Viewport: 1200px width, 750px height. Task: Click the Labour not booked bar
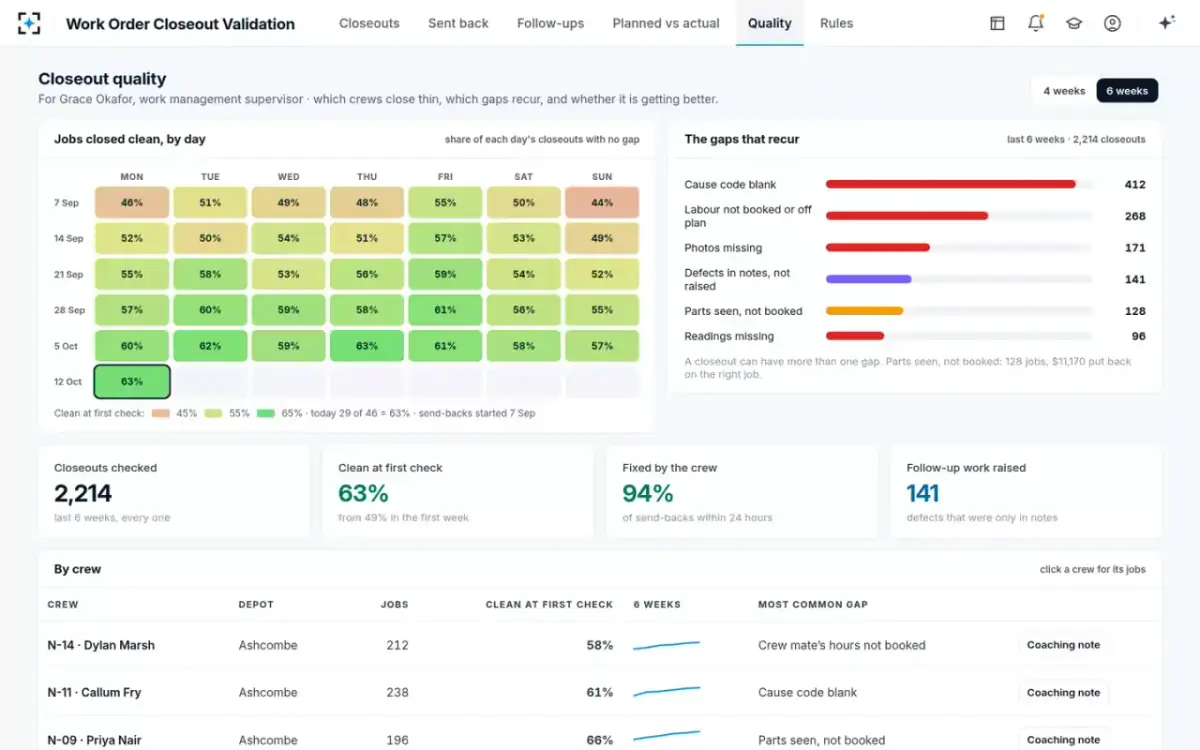coord(907,216)
